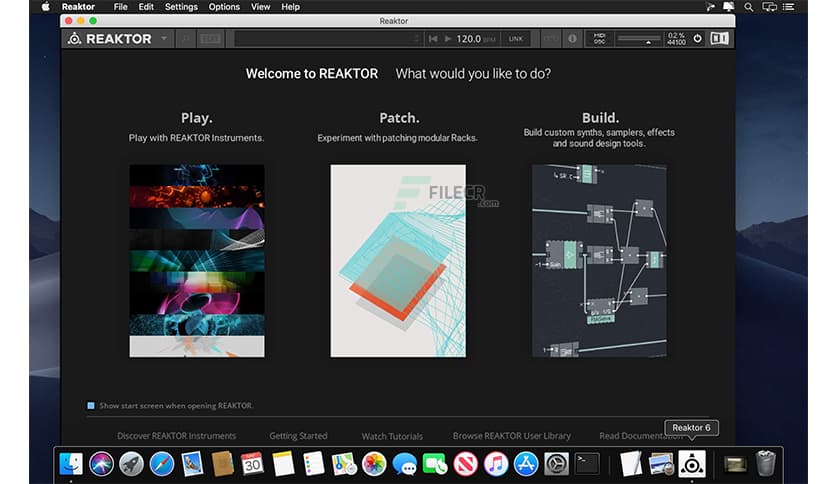Open the Options menu
The height and width of the screenshot is (484, 836).
point(224,7)
